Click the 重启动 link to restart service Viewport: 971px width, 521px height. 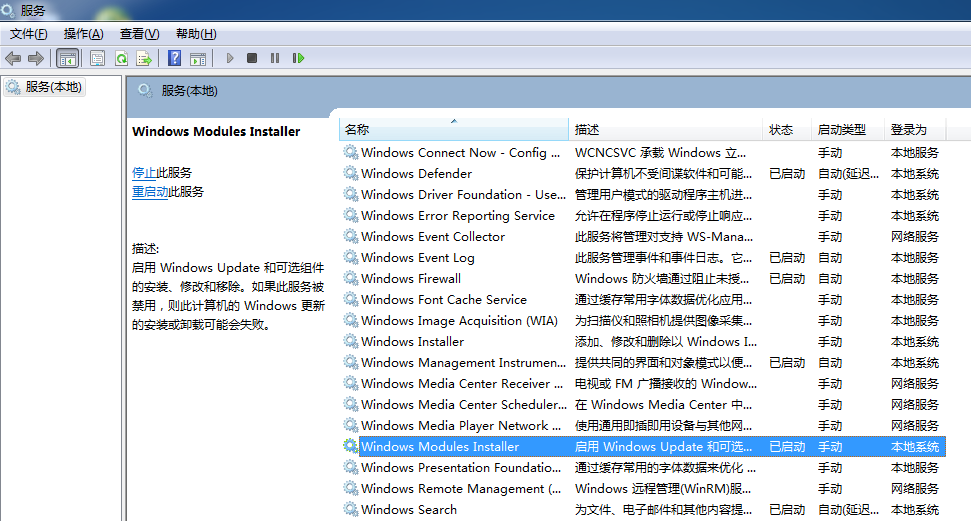[150, 192]
